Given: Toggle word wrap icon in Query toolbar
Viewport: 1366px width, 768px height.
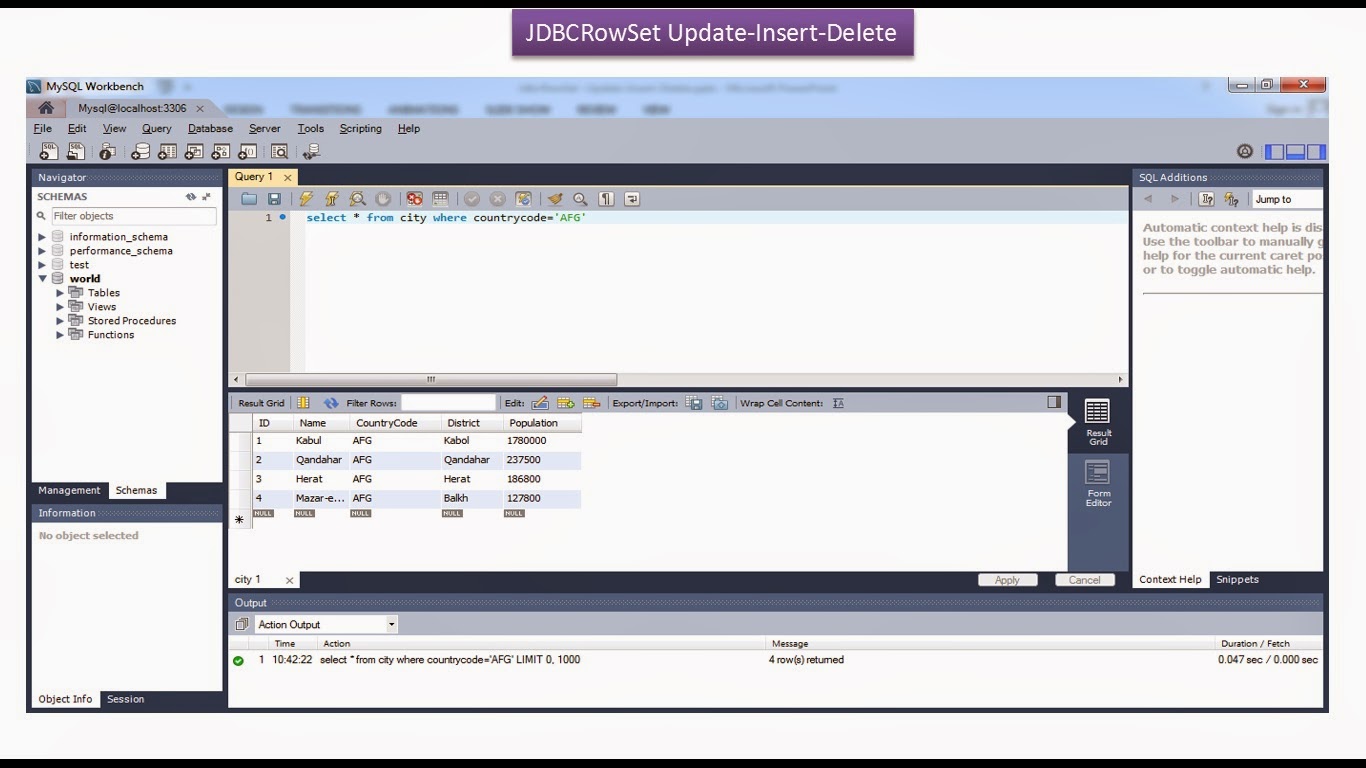Looking at the screenshot, I should (632, 199).
